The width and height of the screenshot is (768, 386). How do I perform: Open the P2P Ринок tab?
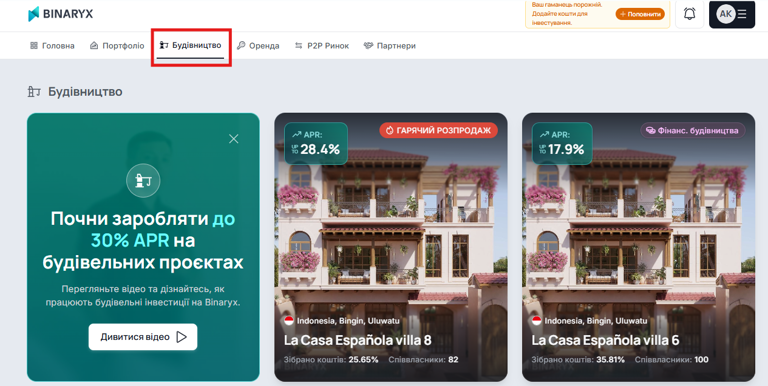[x=322, y=46]
